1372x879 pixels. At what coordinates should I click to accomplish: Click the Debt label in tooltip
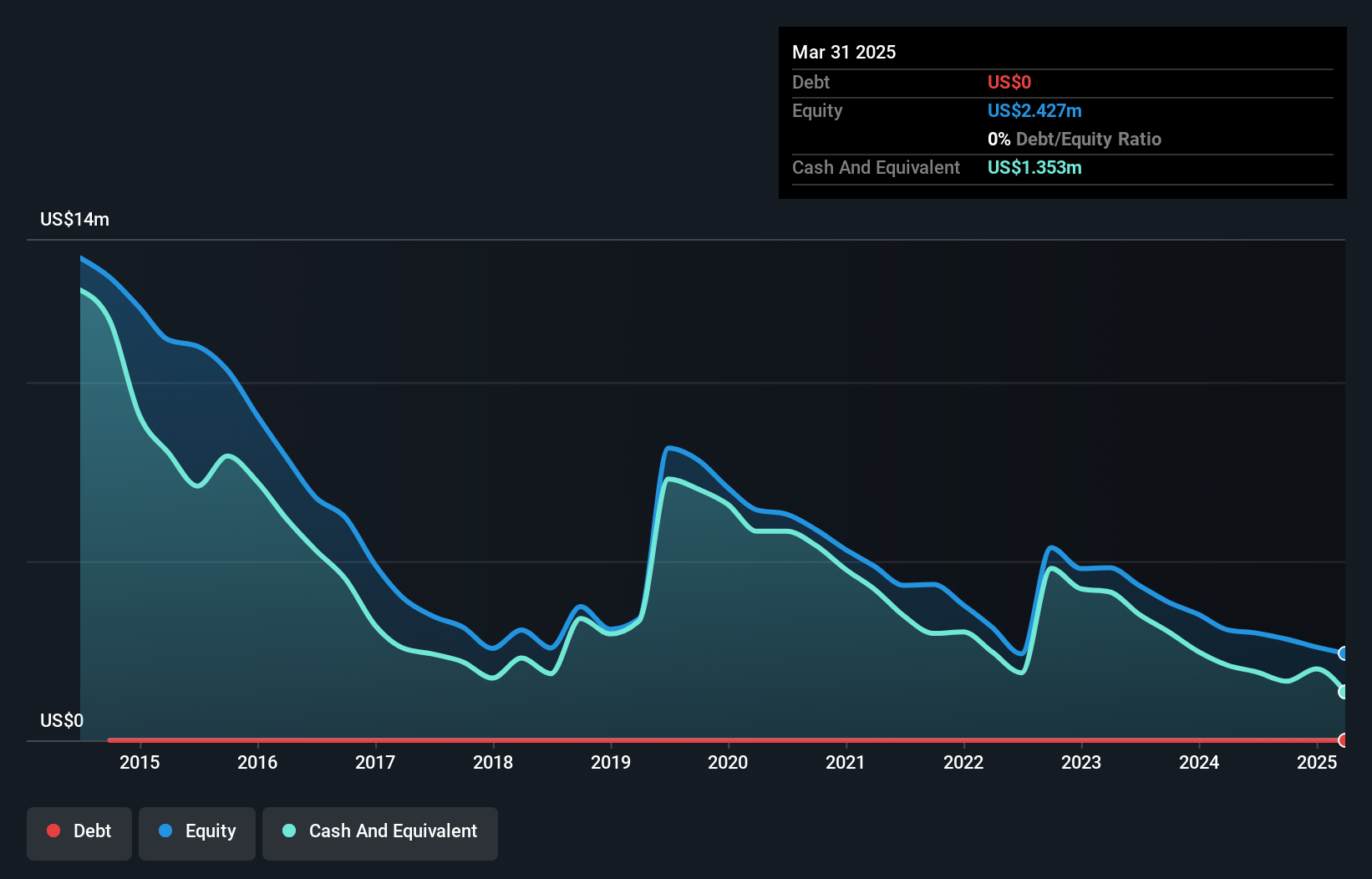point(810,82)
